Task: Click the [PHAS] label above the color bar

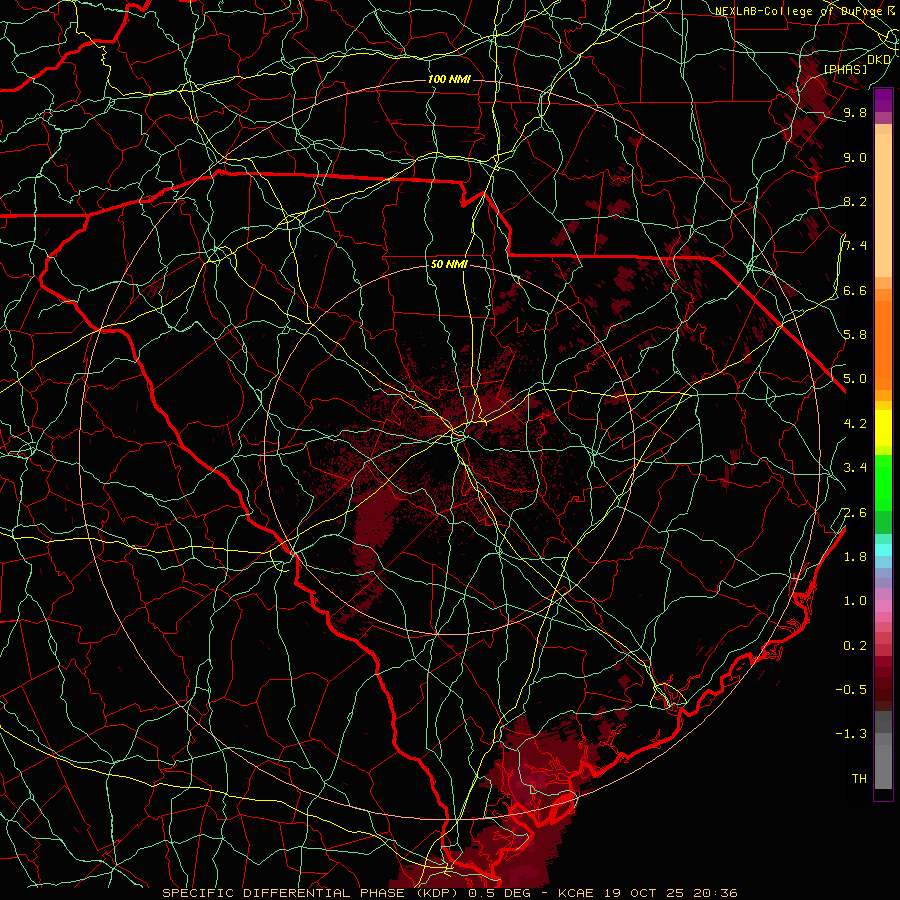Action: tap(845, 69)
